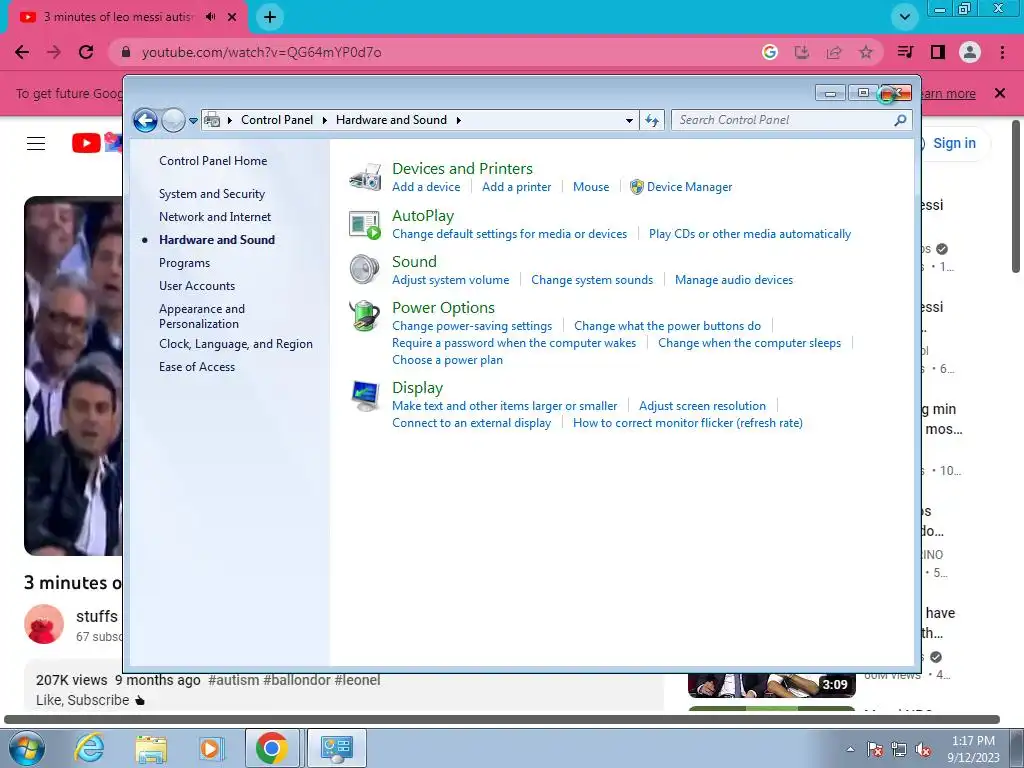This screenshot has width=1024, height=768.
Task: Click the Display monitor icon
Action: [364, 396]
